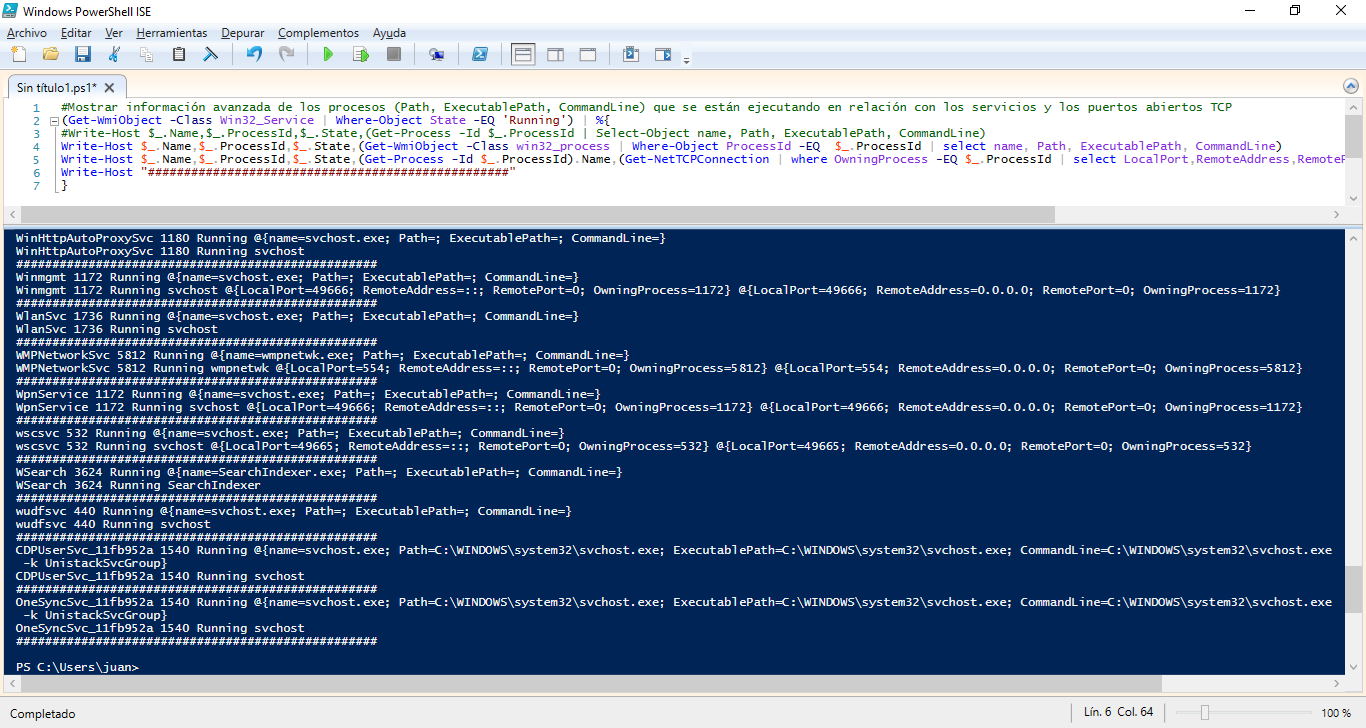The image size is (1366, 728).
Task: Save the script with the floppy disk icon
Action: [x=82, y=54]
